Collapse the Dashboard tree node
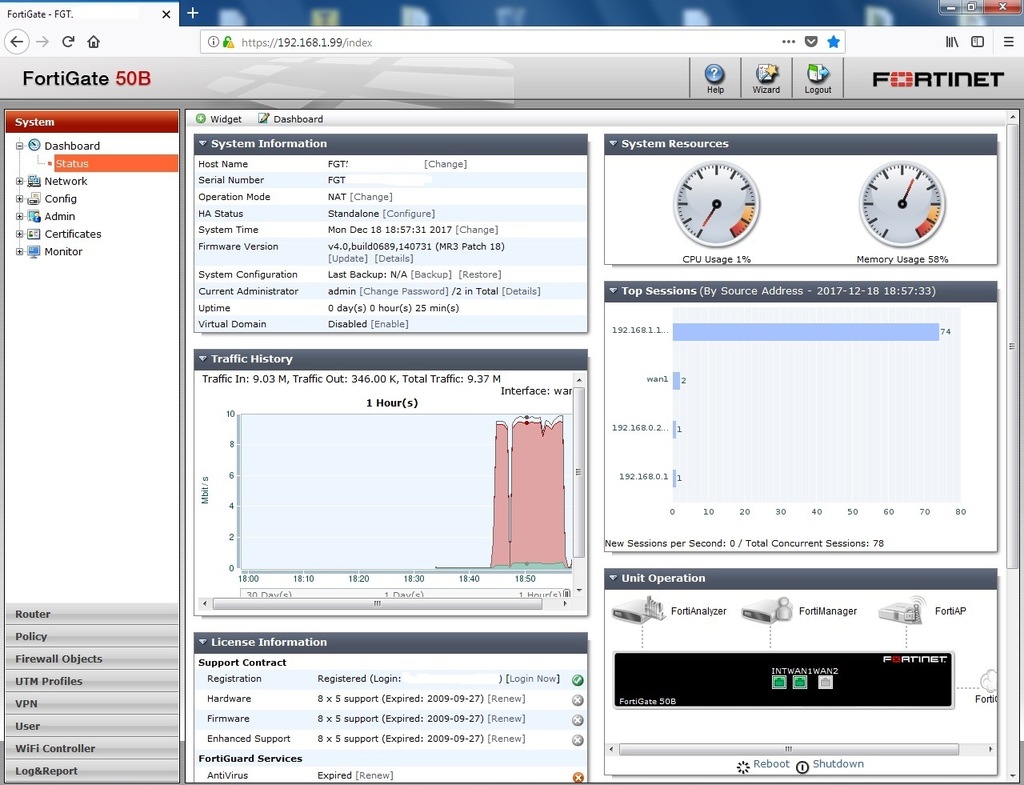The width and height of the screenshot is (1024, 785). tap(20, 146)
